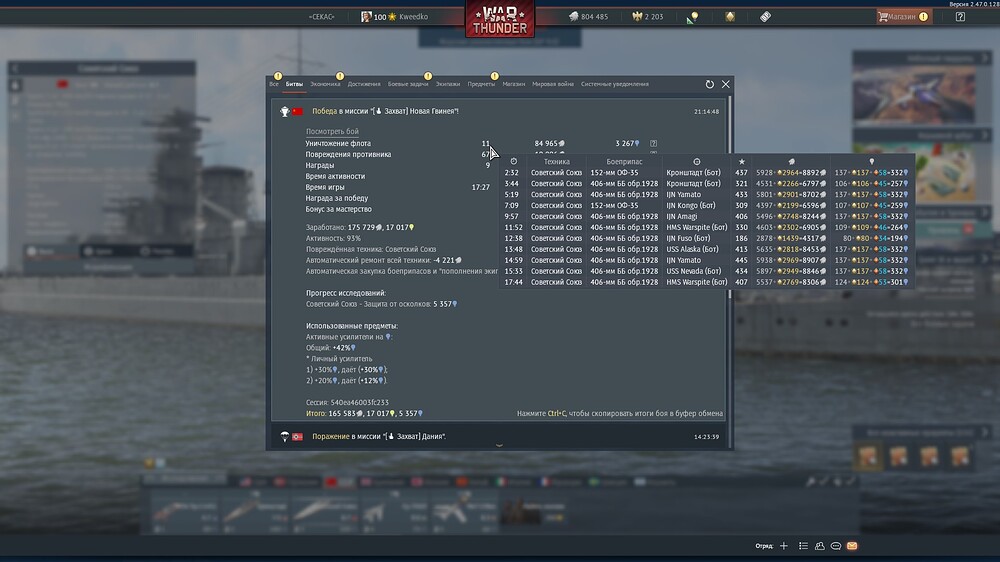Viewport: 1000px width, 562px height.
Task: Select the IJN Fuso (Бот) row
Action: click(x=707, y=238)
